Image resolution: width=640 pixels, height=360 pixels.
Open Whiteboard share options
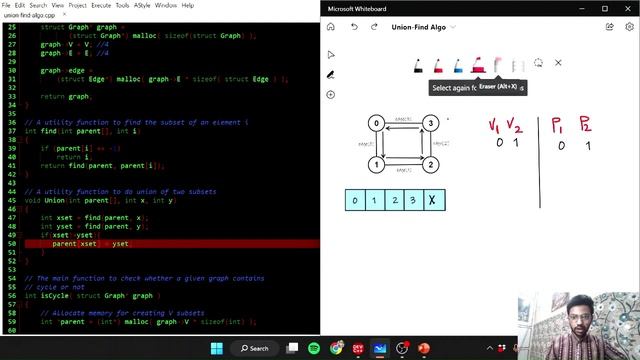click(609, 27)
